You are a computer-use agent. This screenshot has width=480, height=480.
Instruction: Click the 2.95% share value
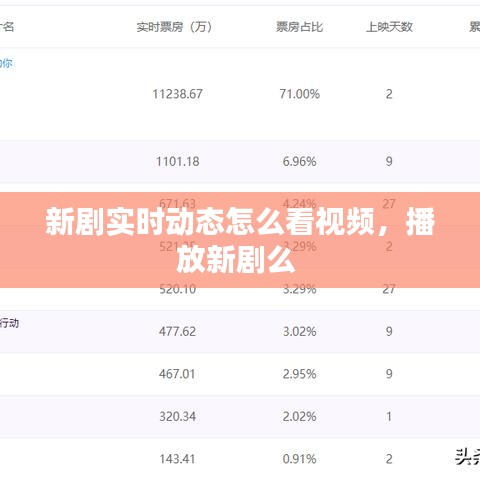point(299,374)
